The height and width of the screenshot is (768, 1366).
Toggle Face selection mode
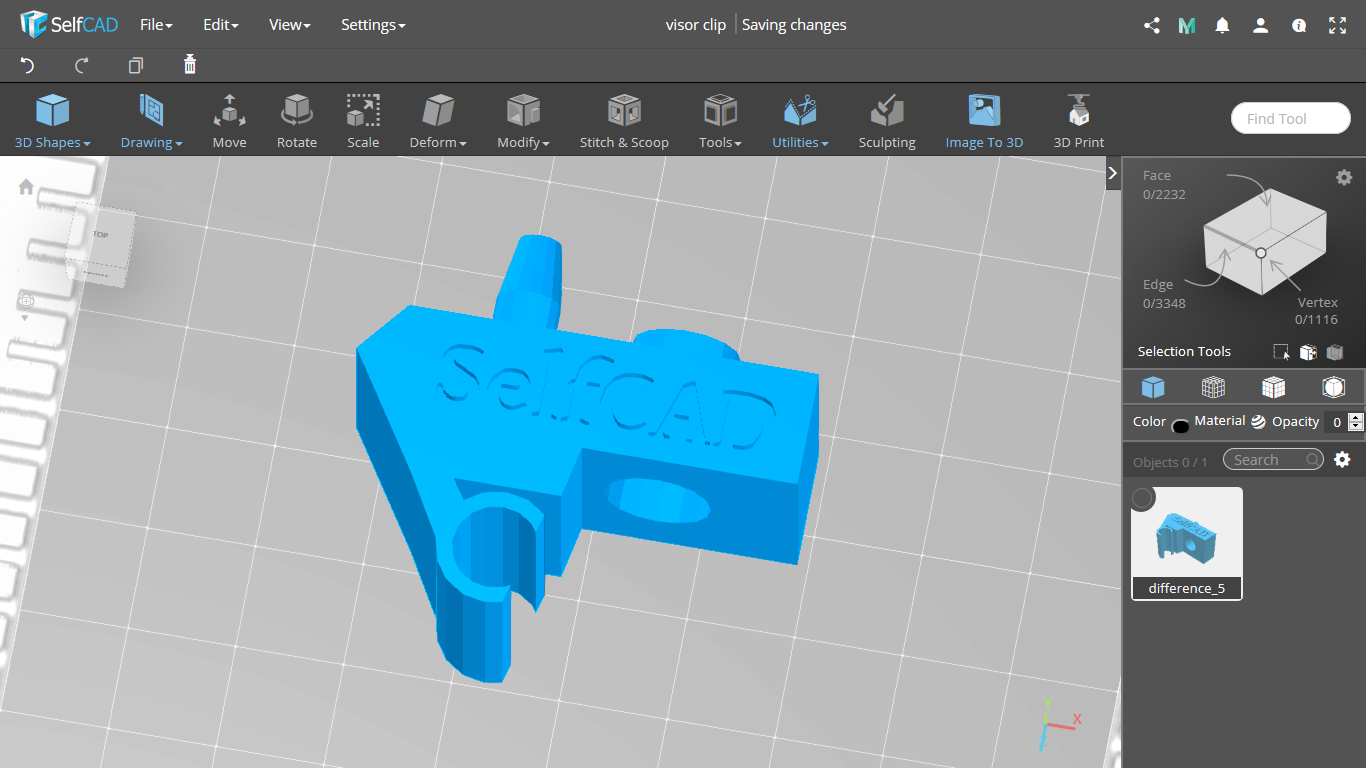coord(1164,185)
